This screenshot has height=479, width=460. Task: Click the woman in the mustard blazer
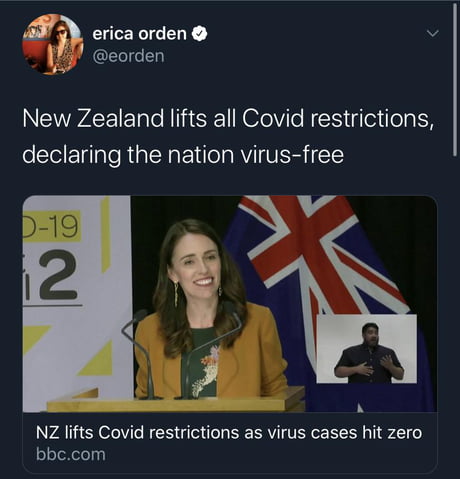(x=208, y=310)
